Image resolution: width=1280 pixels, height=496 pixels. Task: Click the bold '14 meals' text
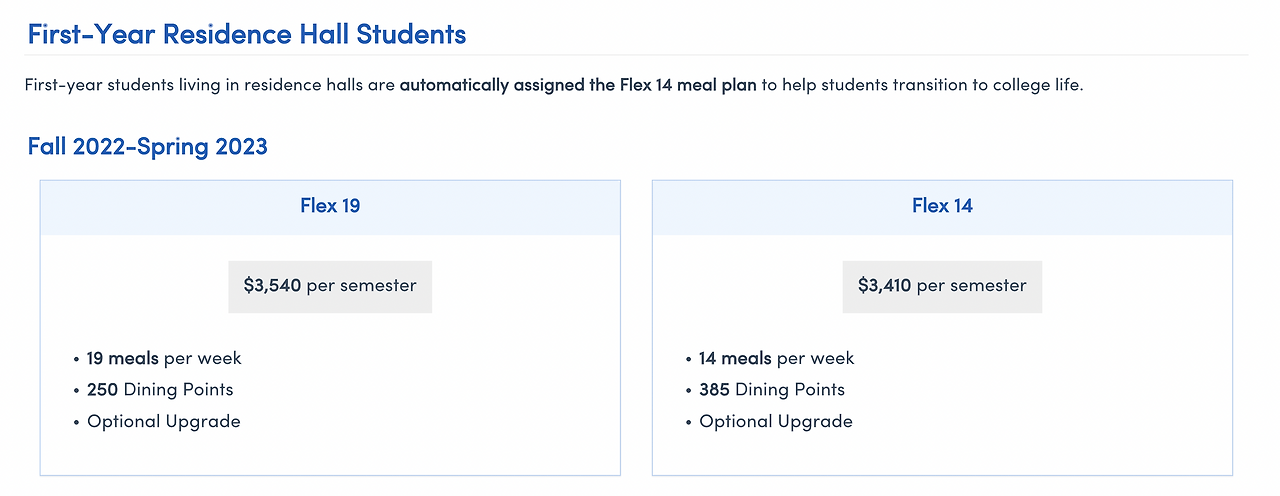pos(735,358)
